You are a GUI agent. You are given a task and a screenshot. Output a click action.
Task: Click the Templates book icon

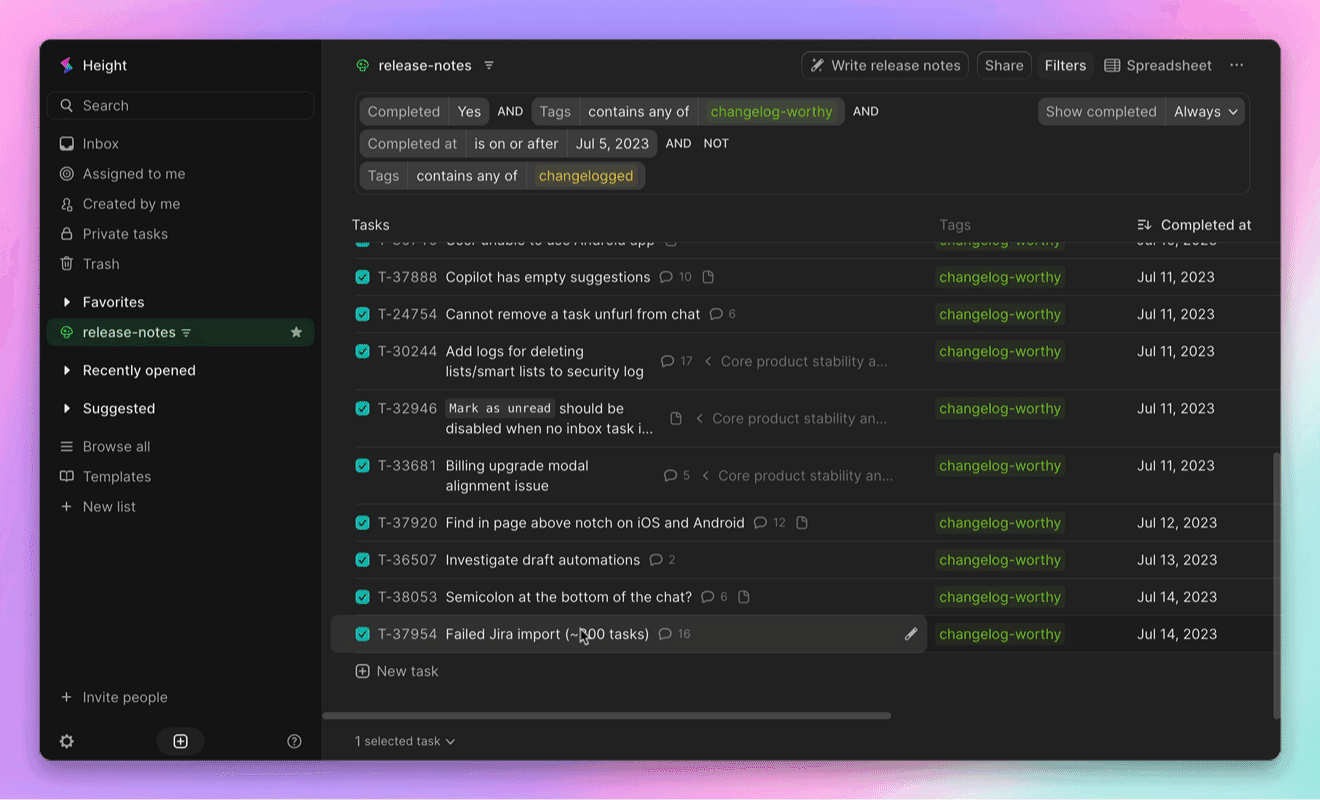[x=66, y=477]
